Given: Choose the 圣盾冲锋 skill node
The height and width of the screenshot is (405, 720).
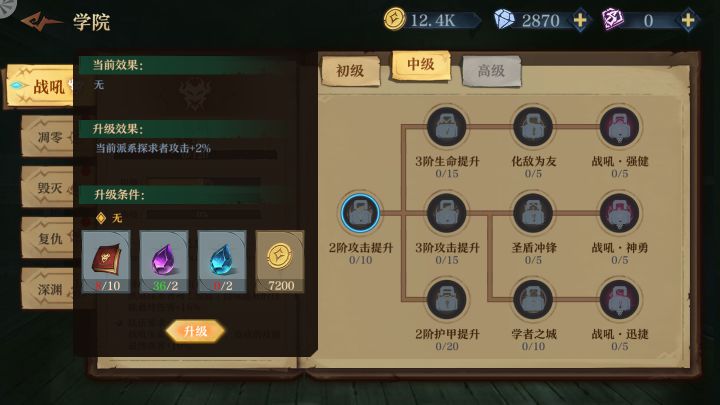Looking at the screenshot, I should point(533,213).
